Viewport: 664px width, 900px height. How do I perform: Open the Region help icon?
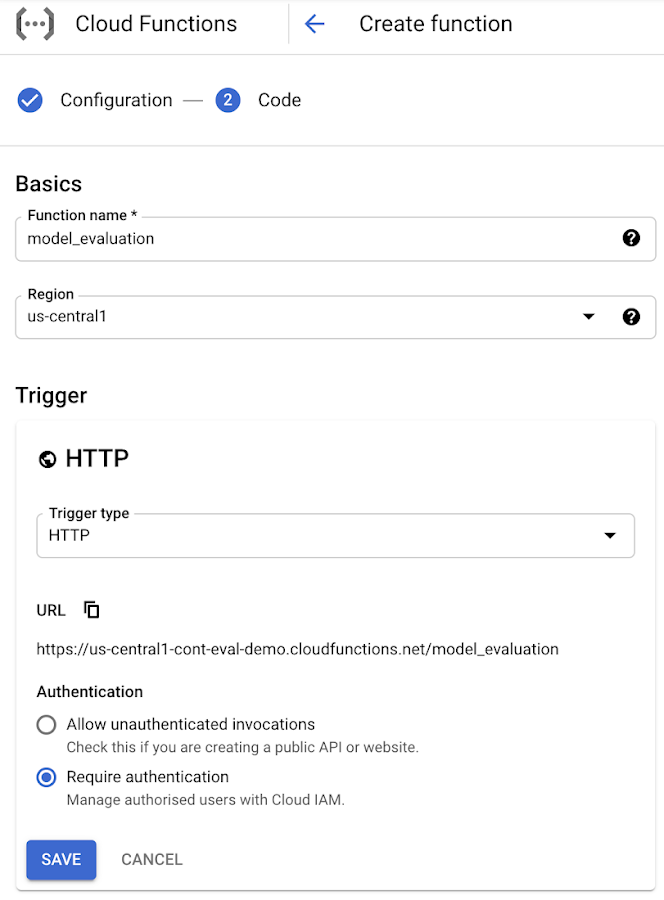(631, 316)
